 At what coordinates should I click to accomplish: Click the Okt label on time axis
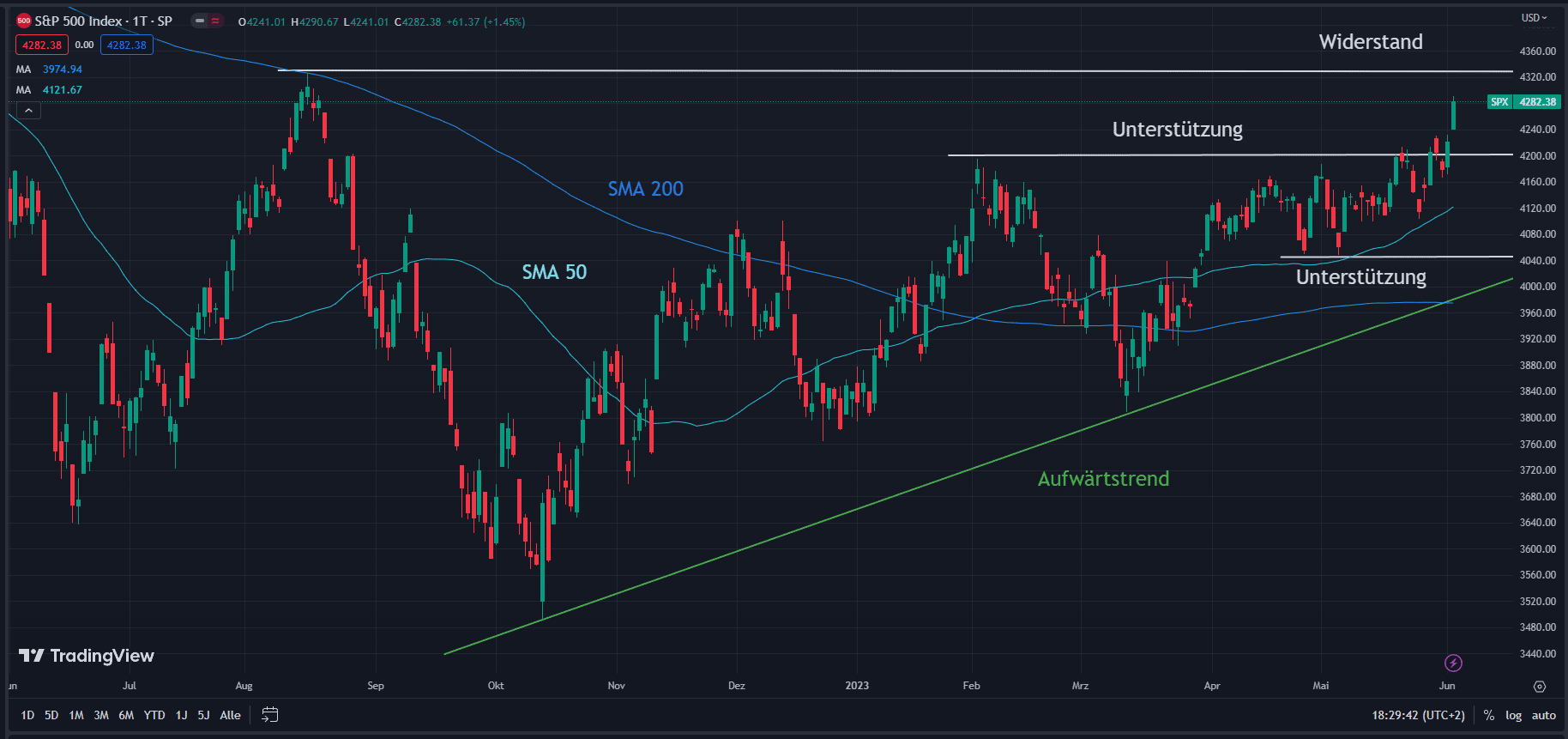click(x=496, y=686)
